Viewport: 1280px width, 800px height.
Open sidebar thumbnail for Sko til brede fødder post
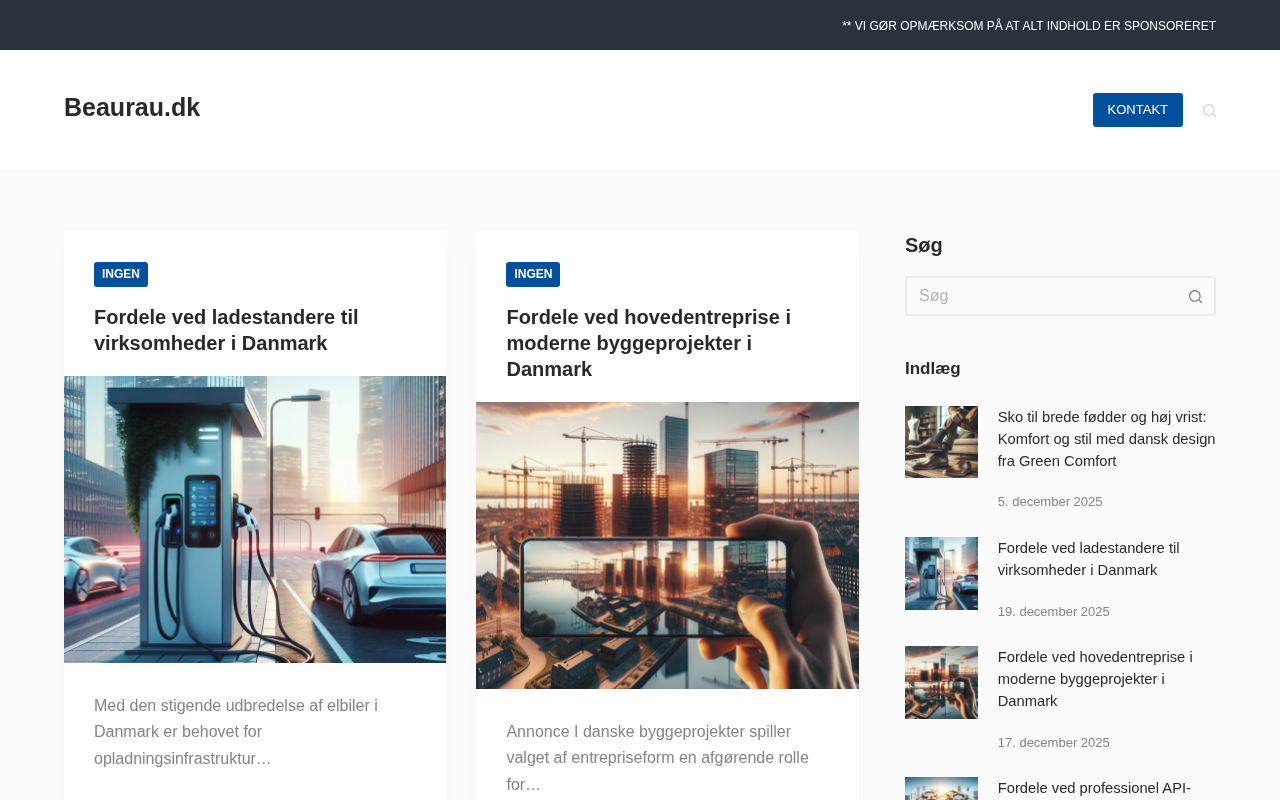click(x=941, y=442)
